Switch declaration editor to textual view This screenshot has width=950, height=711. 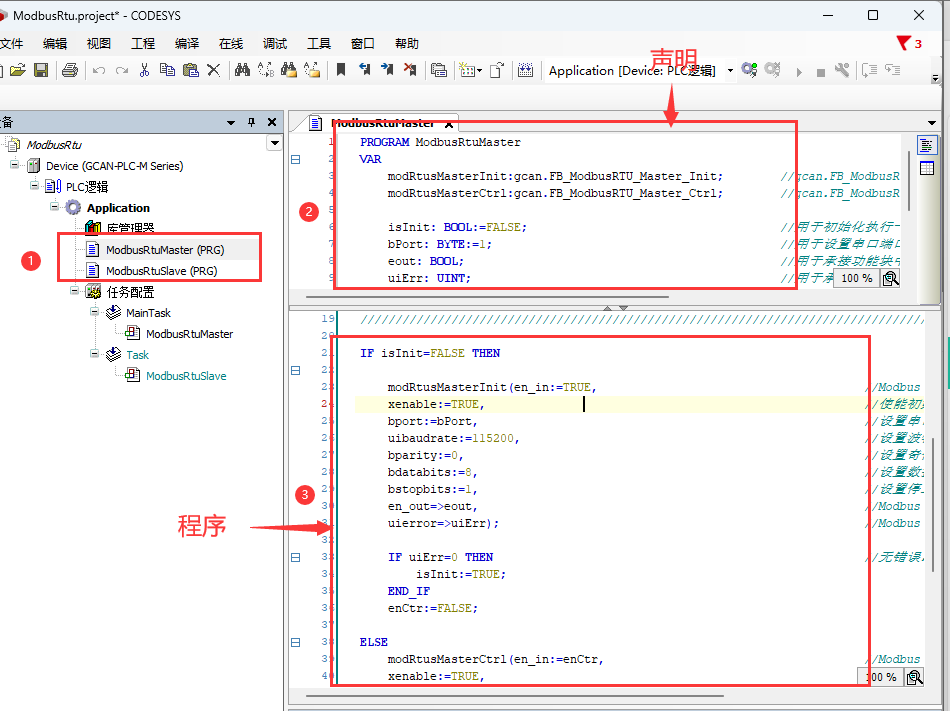click(926, 146)
